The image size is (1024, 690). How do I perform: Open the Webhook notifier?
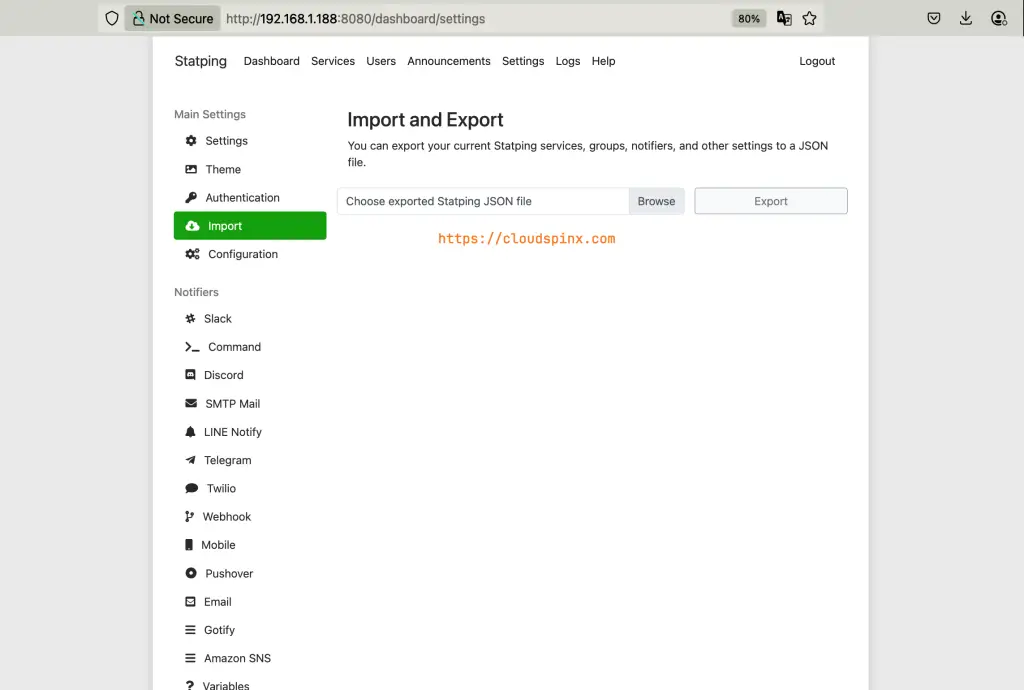pyautogui.click(x=226, y=516)
